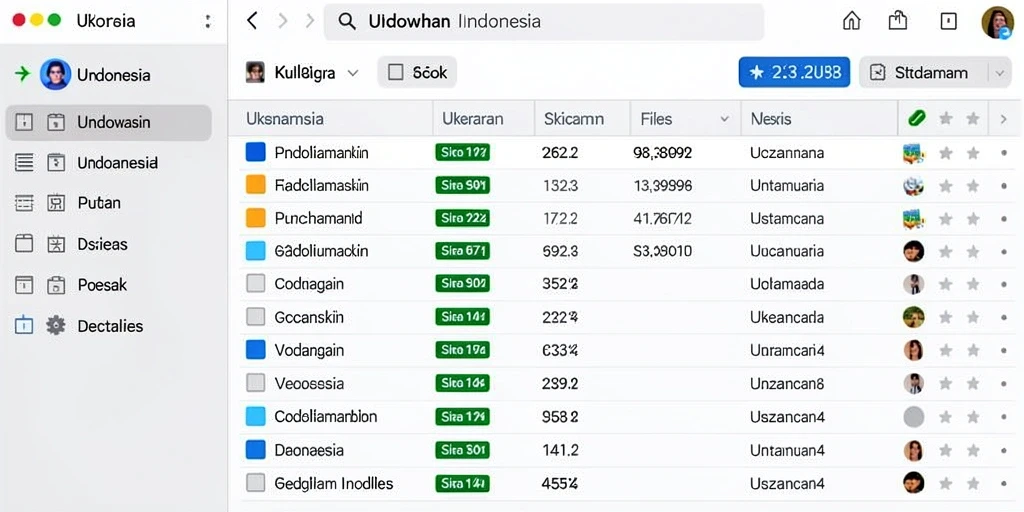Click the green Siro tag in the Daonaesia row
Image resolution: width=1024 pixels, height=512 pixels.
point(462,450)
